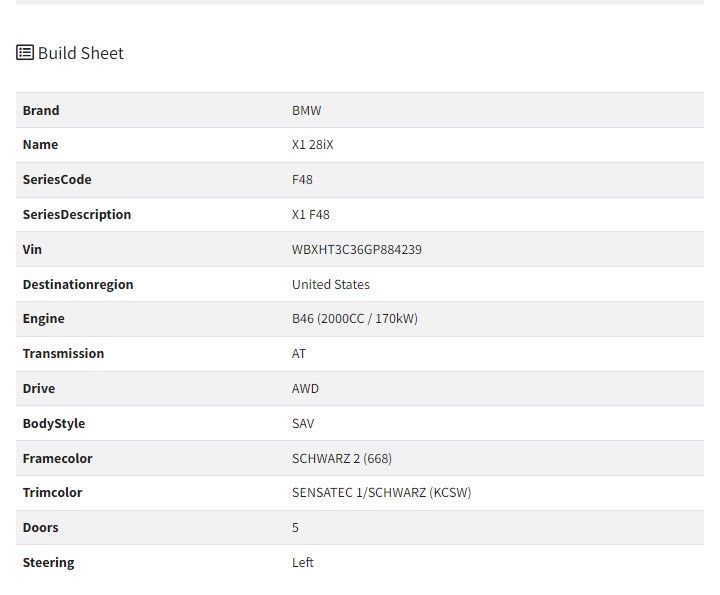
Task: Click the AWD drive value
Action: pos(305,388)
